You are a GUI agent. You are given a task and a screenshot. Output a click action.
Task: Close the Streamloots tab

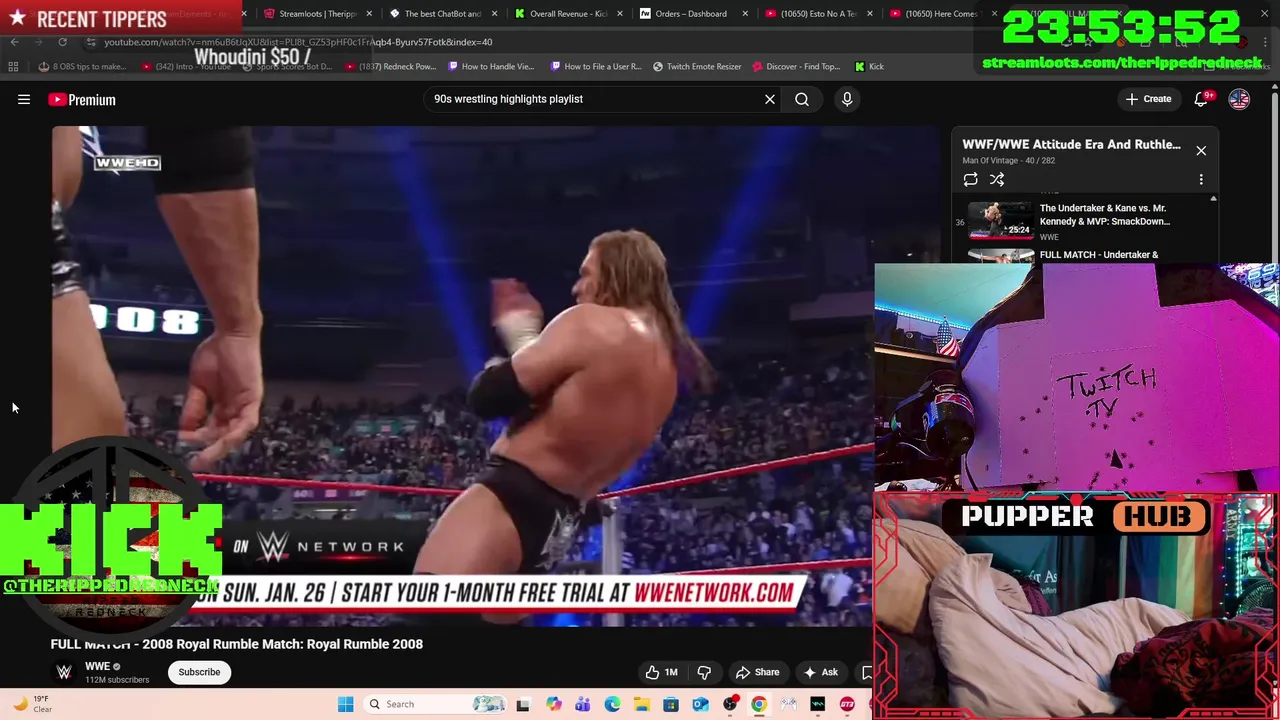370,14
